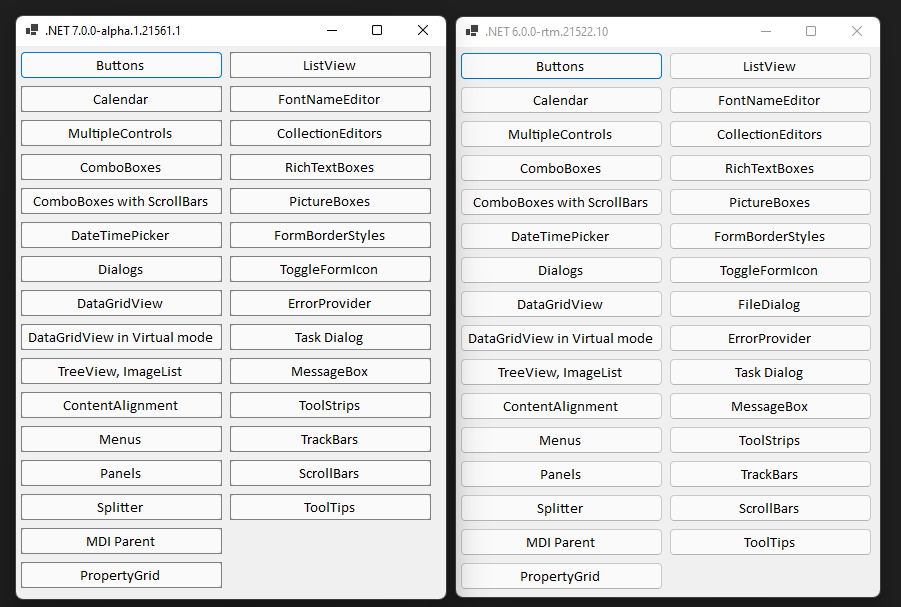
Task: Open PictureBoxes in the .NET 6.0.0 window
Action: click(771, 202)
